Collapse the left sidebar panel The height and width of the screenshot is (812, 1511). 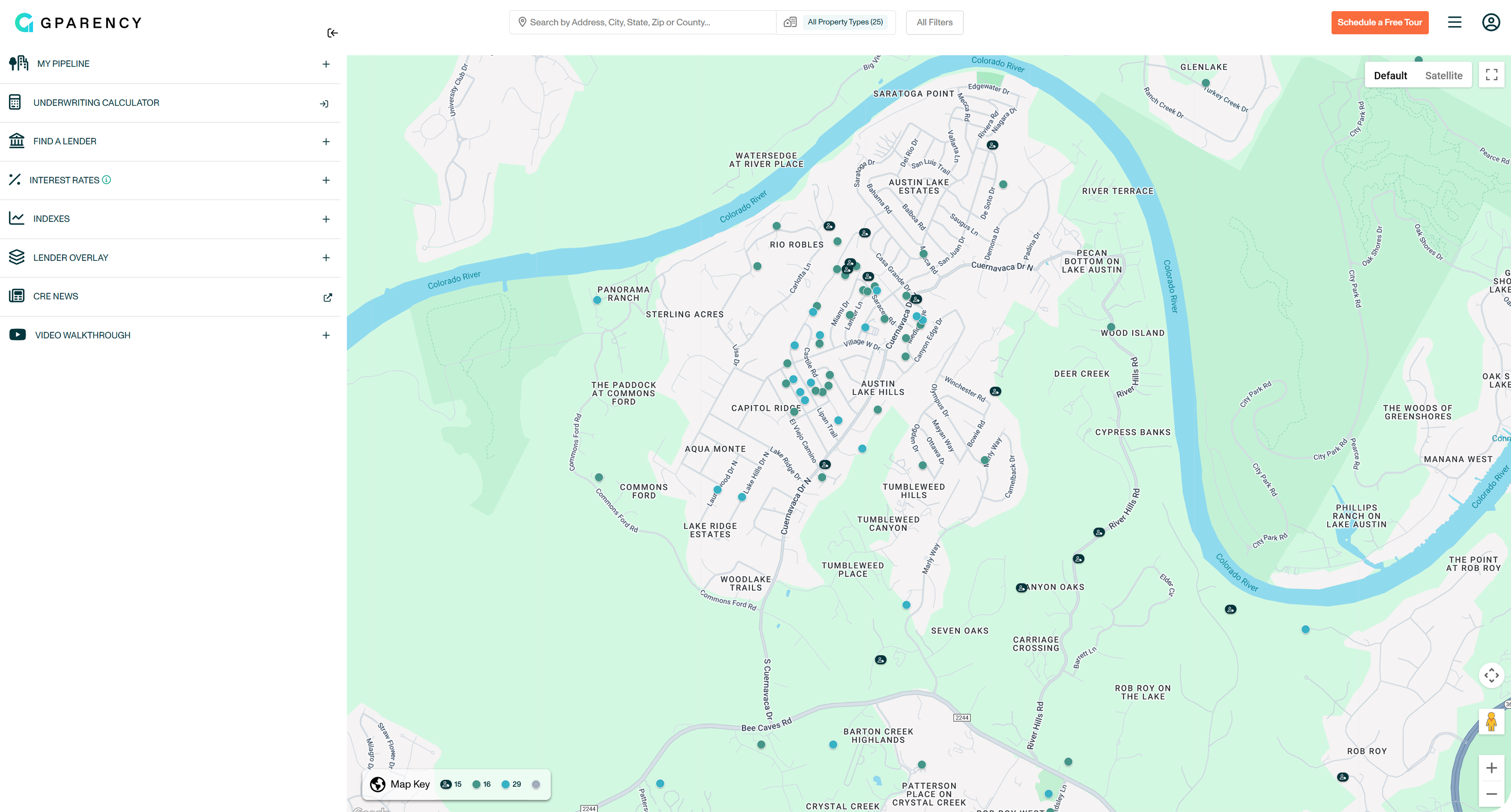(x=332, y=33)
